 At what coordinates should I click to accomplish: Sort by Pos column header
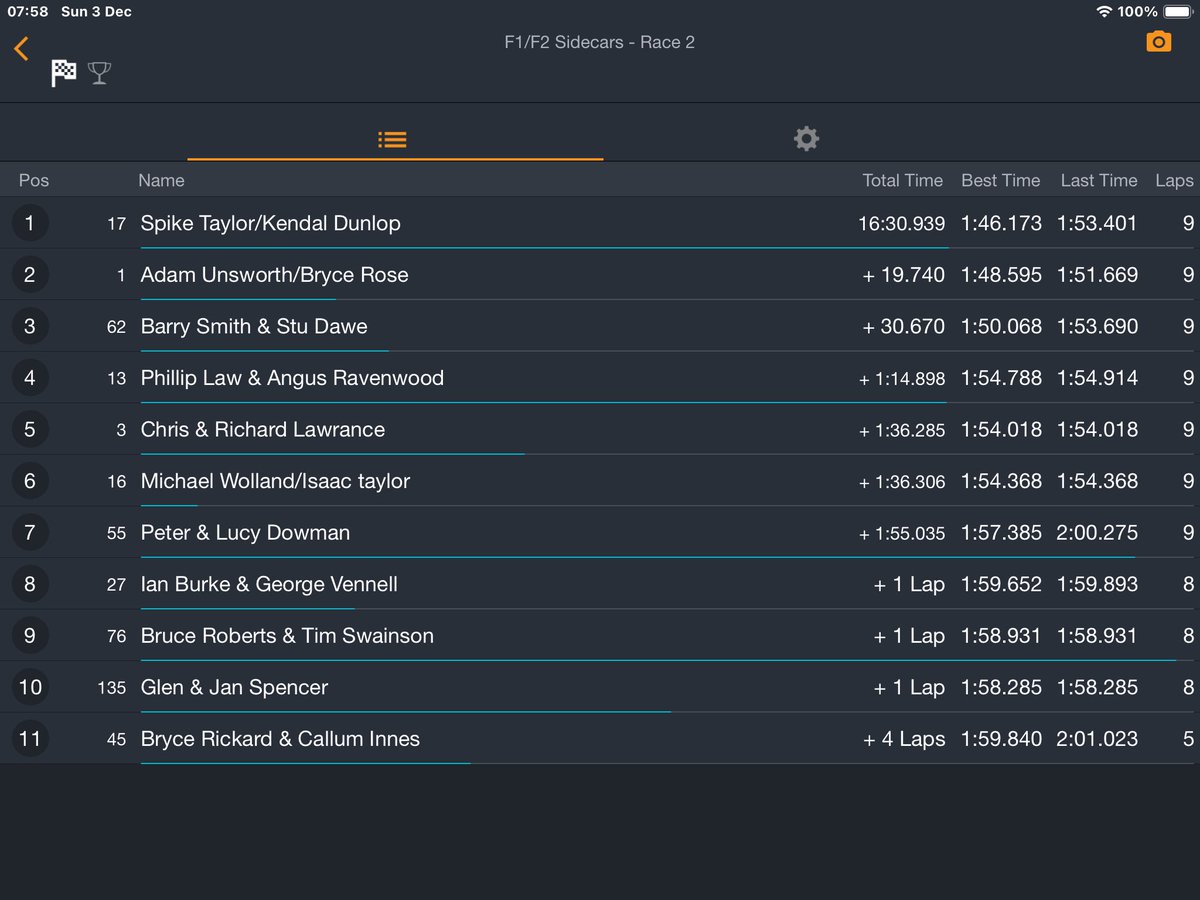pyautogui.click(x=34, y=181)
